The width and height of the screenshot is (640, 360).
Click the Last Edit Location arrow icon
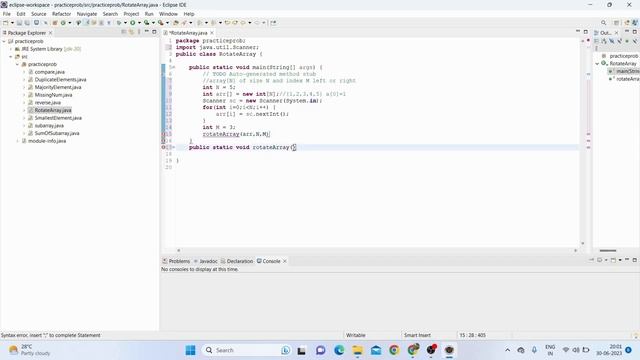click(x=227, y=22)
